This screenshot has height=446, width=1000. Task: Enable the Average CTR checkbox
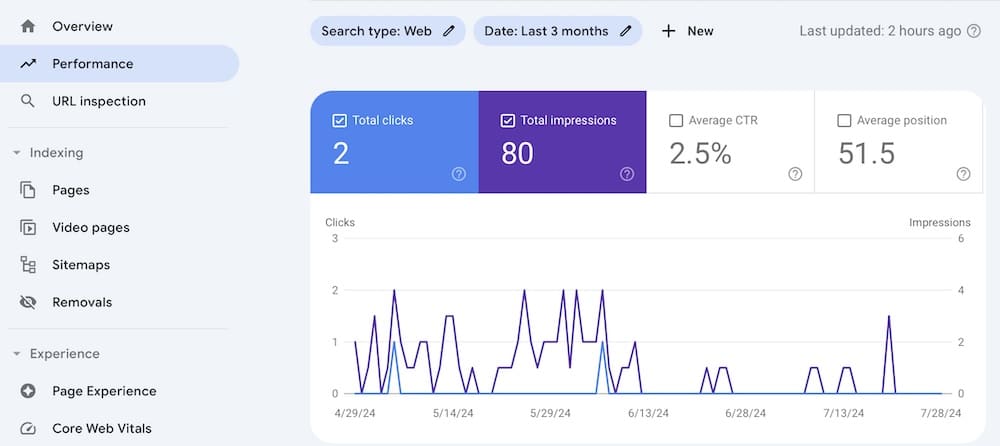(676, 121)
